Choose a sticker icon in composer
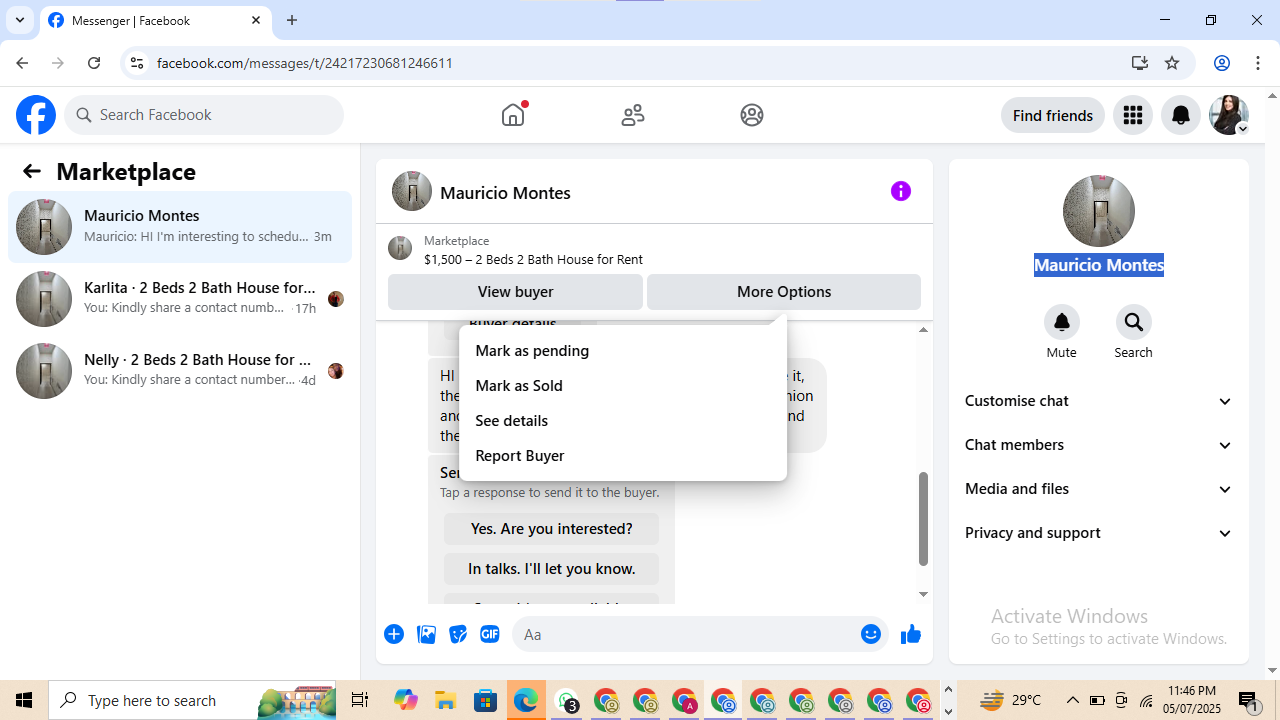Viewport: 1280px width, 720px height. (x=458, y=634)
